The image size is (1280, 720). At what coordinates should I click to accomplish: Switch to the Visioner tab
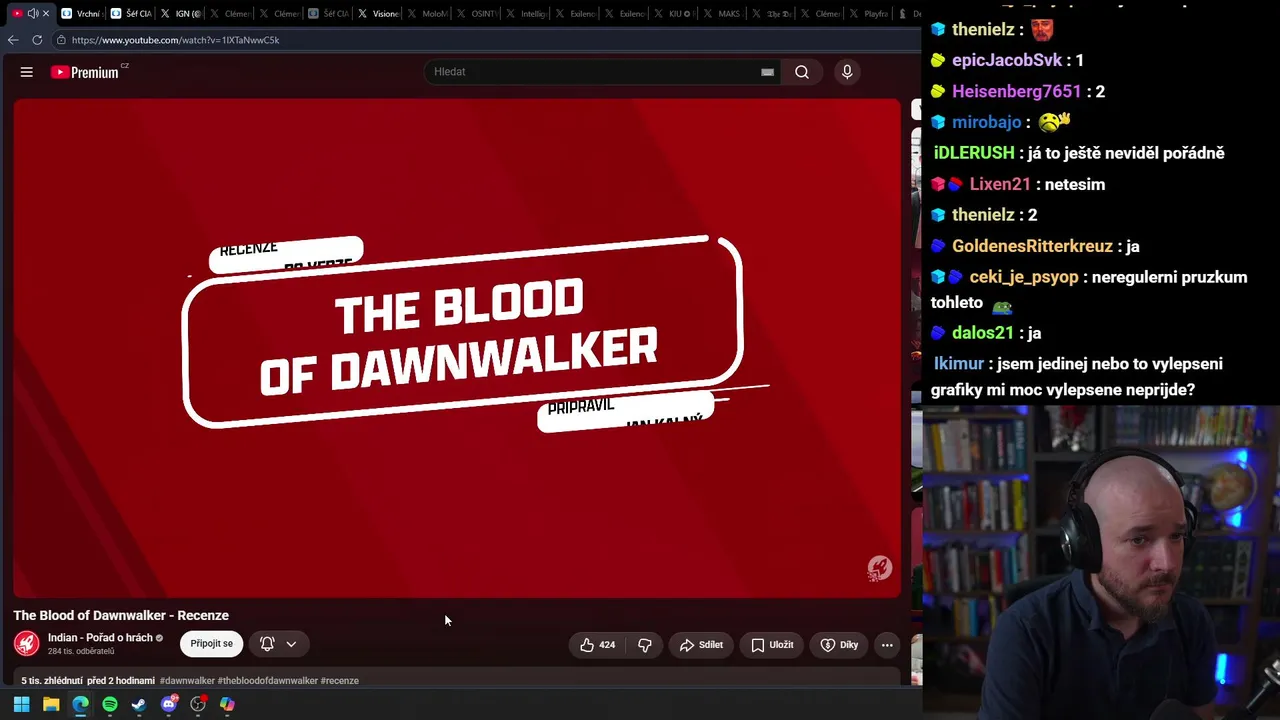(x=378, y=13)
